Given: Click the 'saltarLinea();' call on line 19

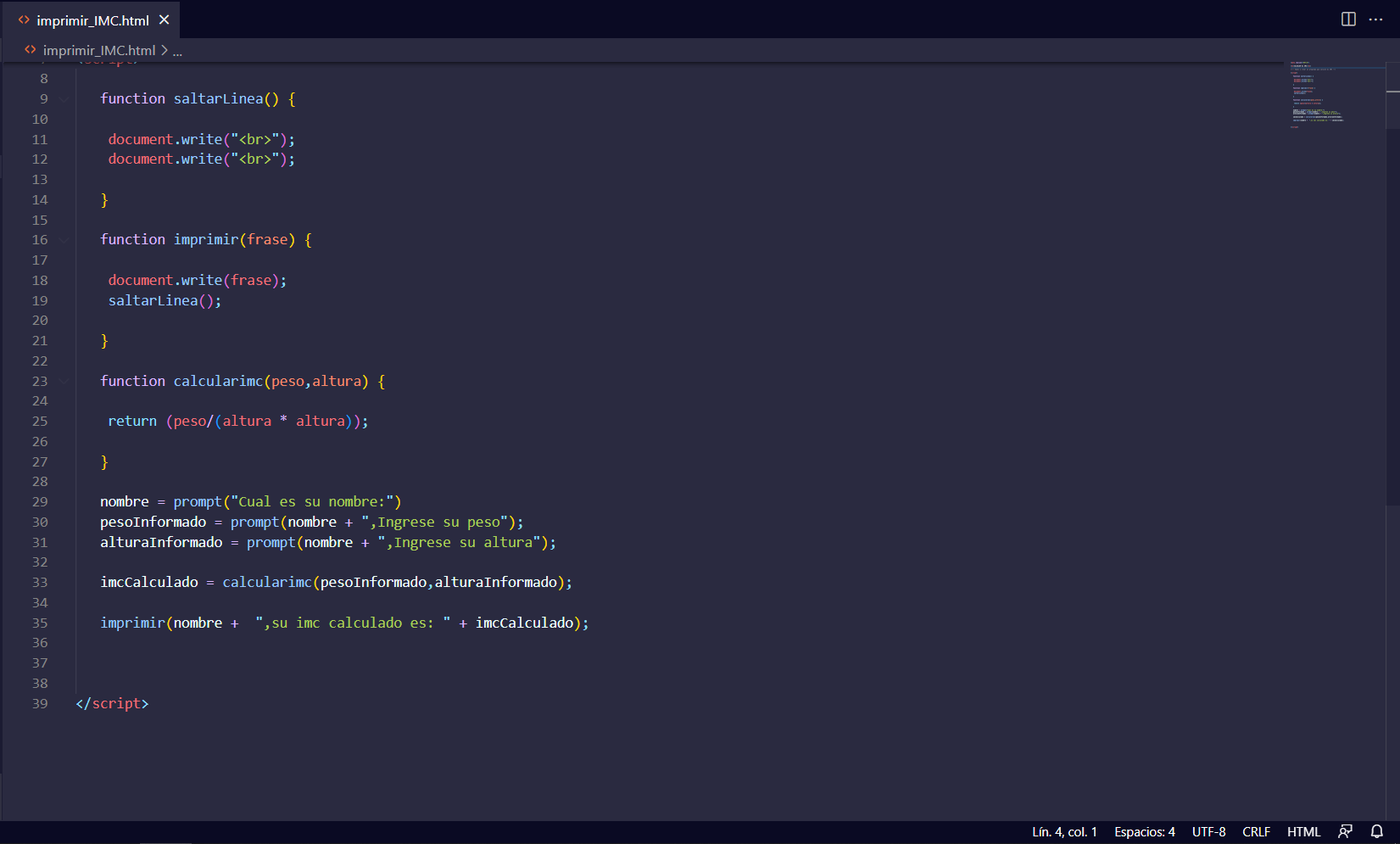Looking at the screenshot, I should [x=165, y=301].
